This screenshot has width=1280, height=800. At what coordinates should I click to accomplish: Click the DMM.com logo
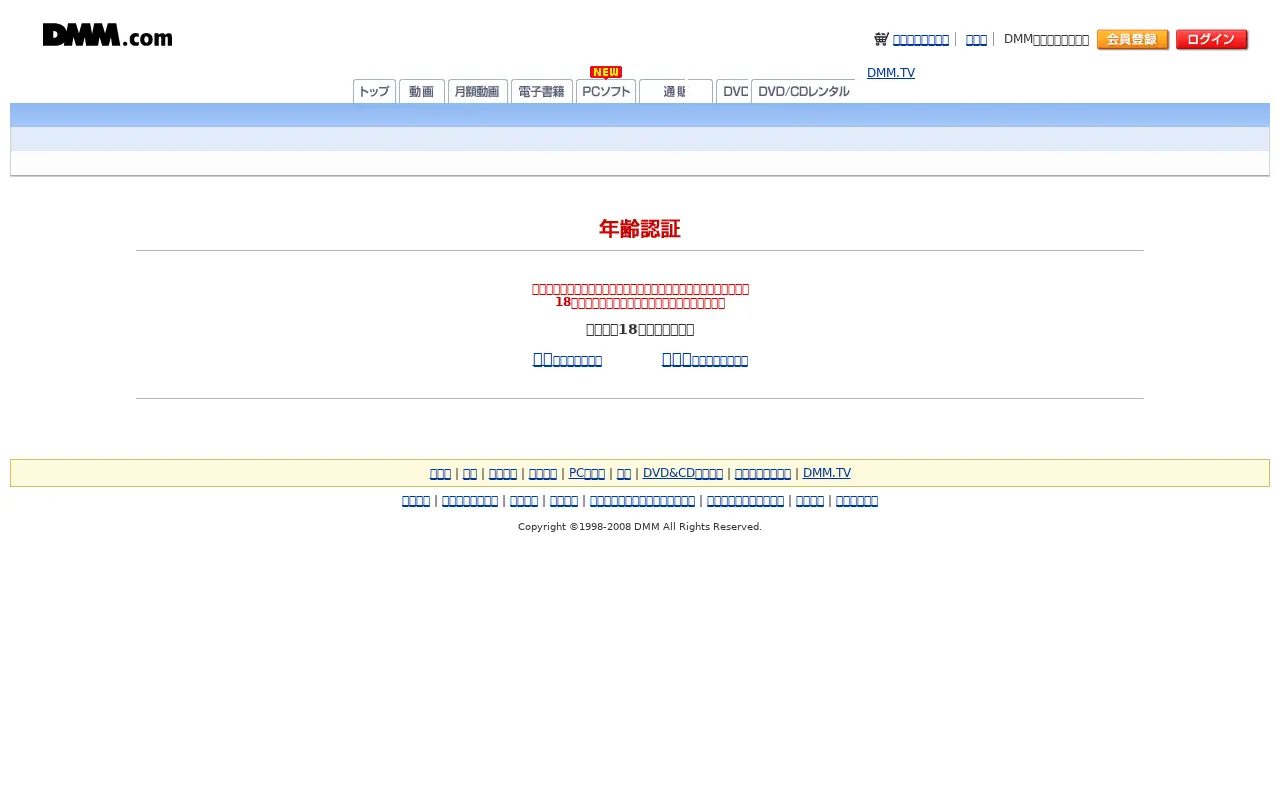point(107,35)
